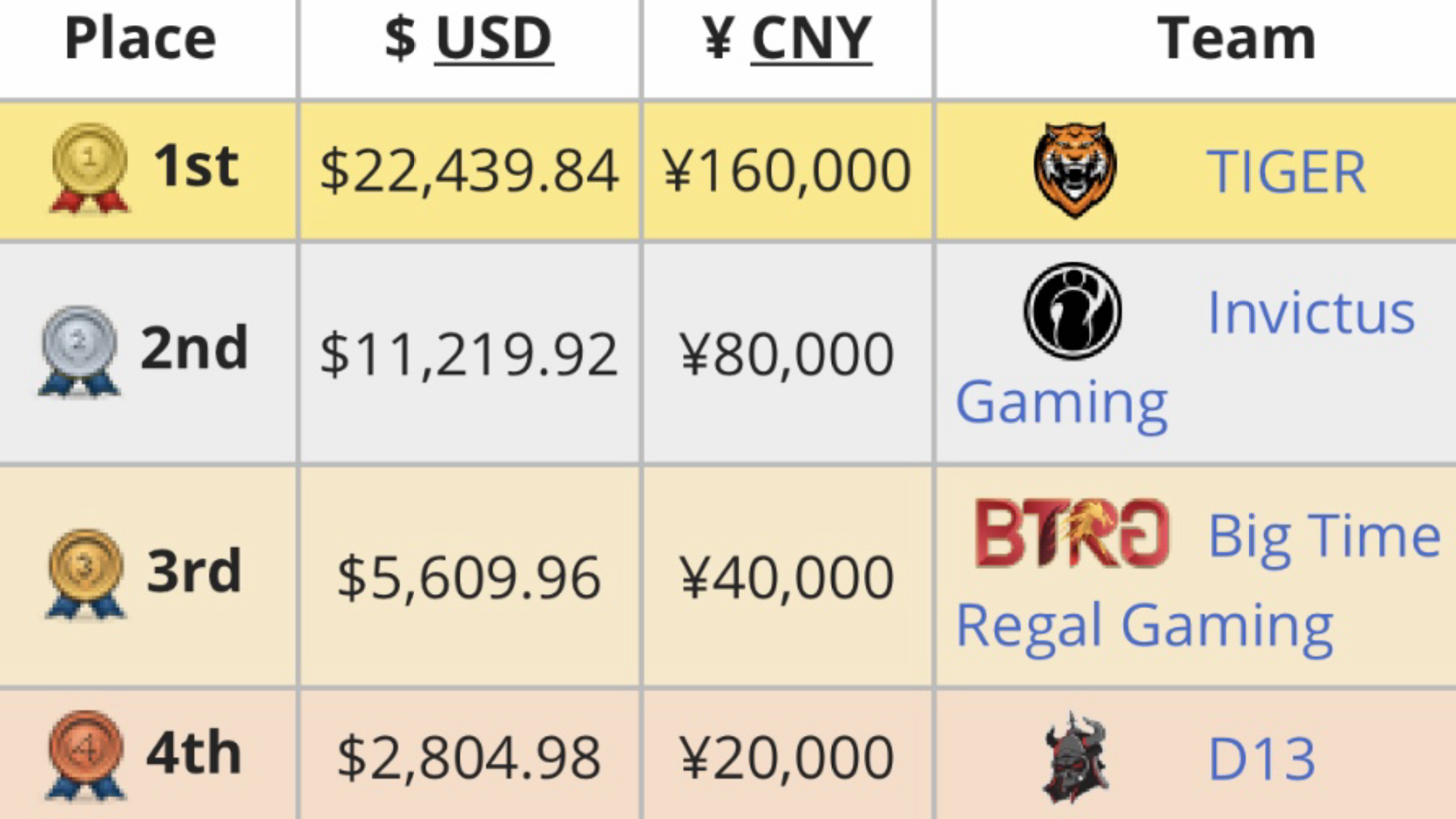Select the $22,439.84 prize cell
Viewport: 1456px width, 819px height.
click(x=469, y=171)
